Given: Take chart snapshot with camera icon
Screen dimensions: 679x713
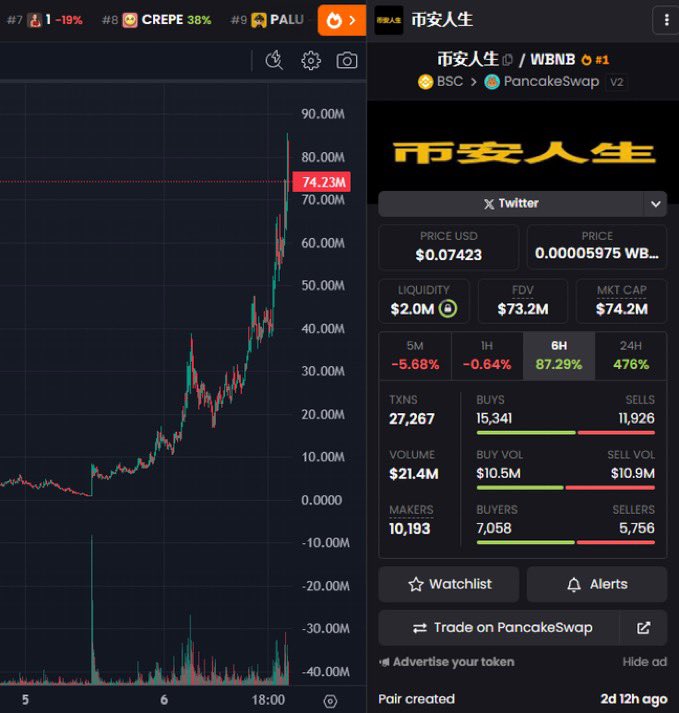Looking at the screenshot, I should tap(347, 60).
